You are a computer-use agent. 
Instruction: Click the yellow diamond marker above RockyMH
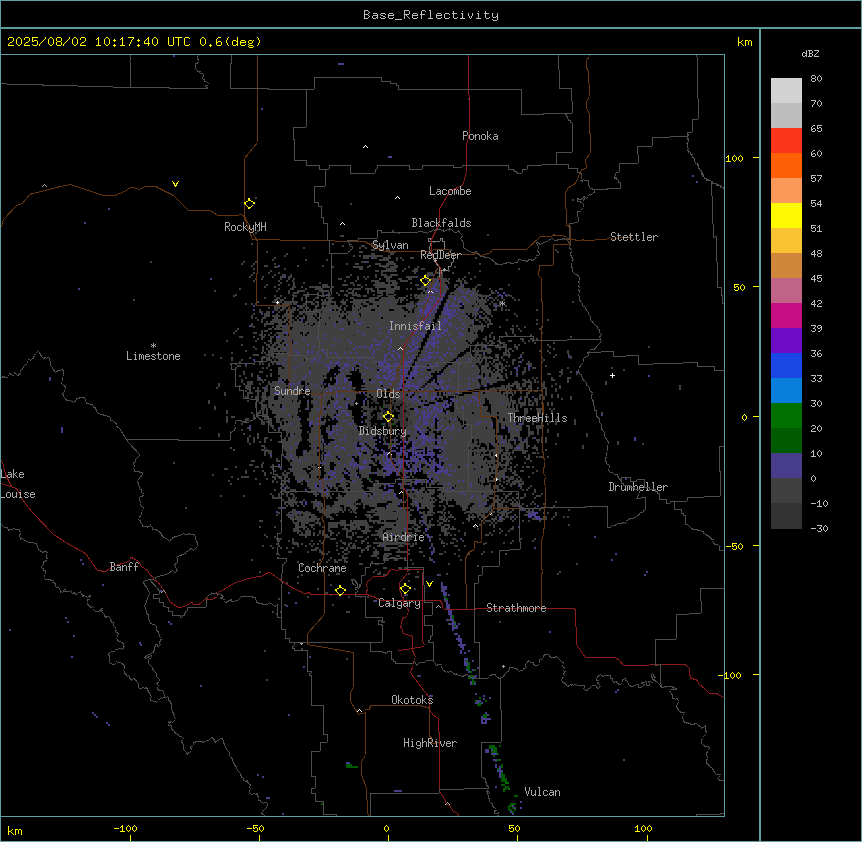coord(250,203)
